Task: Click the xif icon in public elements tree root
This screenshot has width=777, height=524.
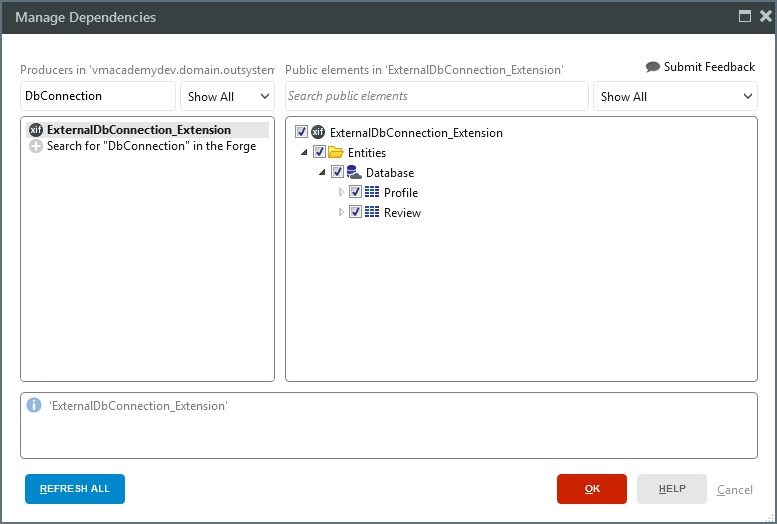Action: pos(318,132)
